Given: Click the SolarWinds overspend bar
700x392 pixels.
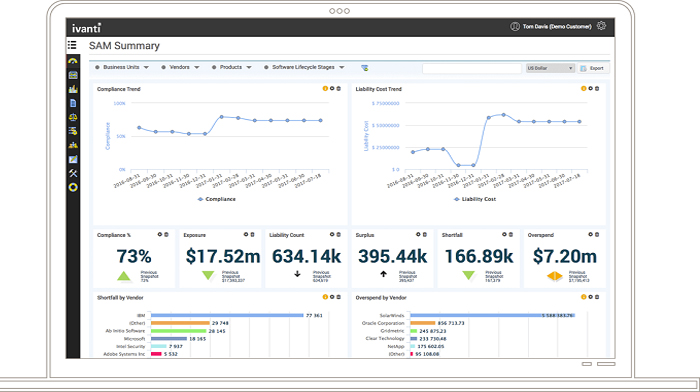Looking at the screenshot, I should tap(492, 315).
